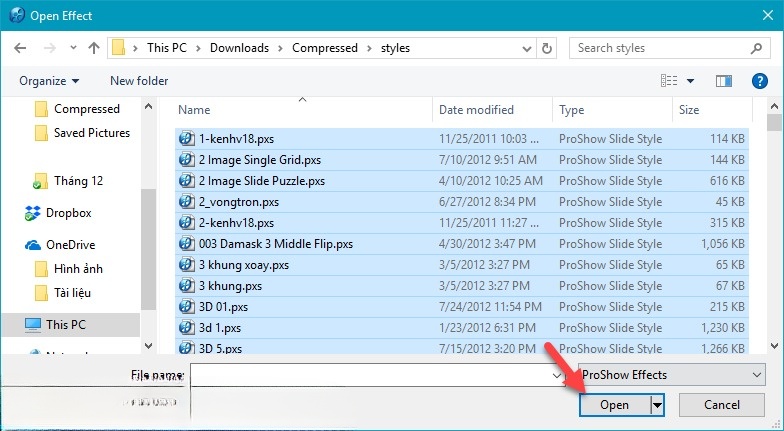Select the 003 Damask 3 Middle Flip.pxs file
Screen dimensions: 784x431
click(275, 244)
